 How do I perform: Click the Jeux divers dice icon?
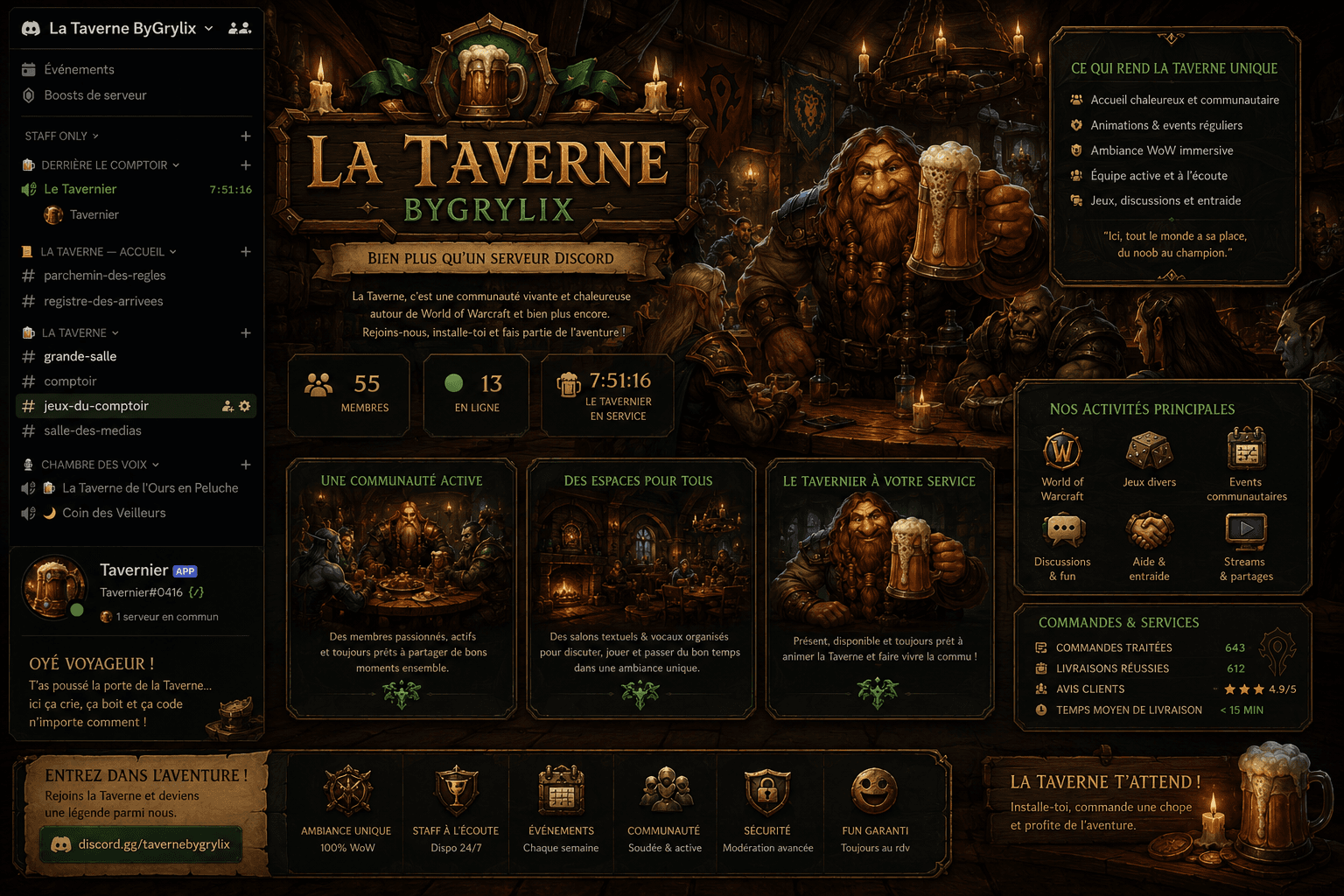1149,451
